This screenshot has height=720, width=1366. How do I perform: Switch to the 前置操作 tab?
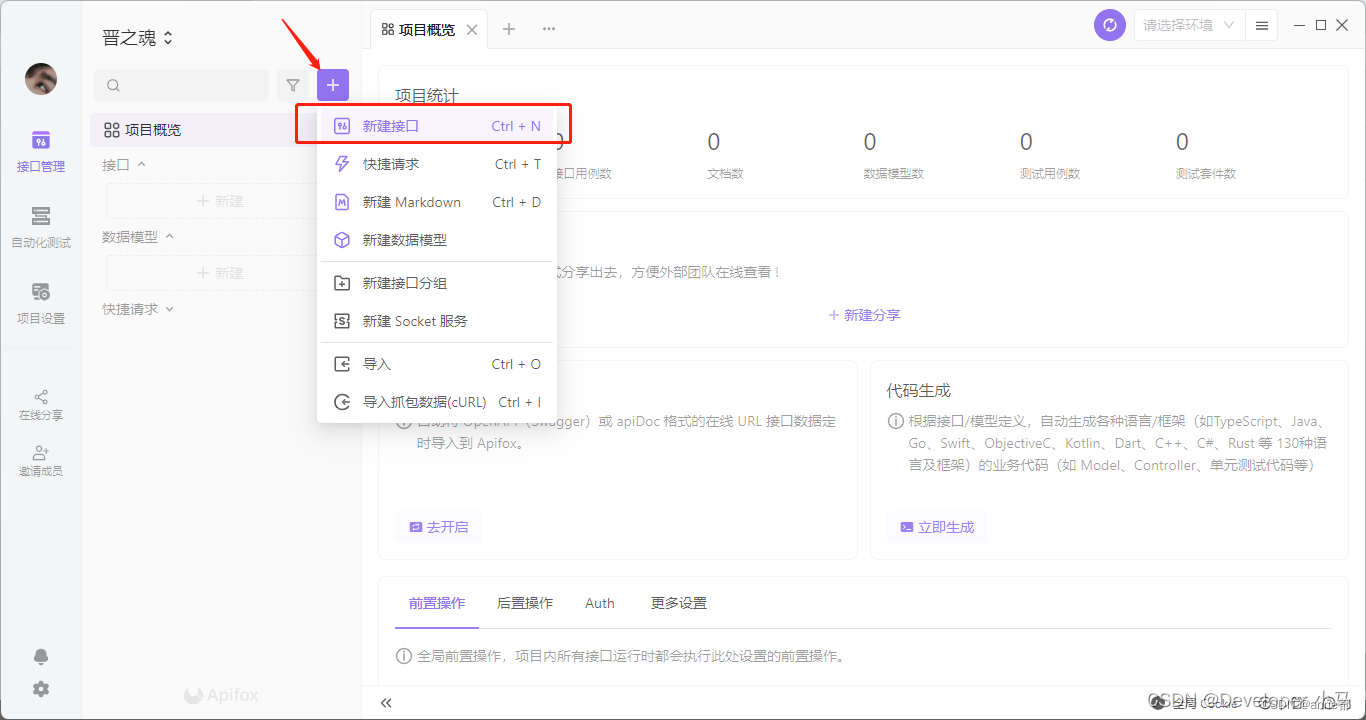437,603
